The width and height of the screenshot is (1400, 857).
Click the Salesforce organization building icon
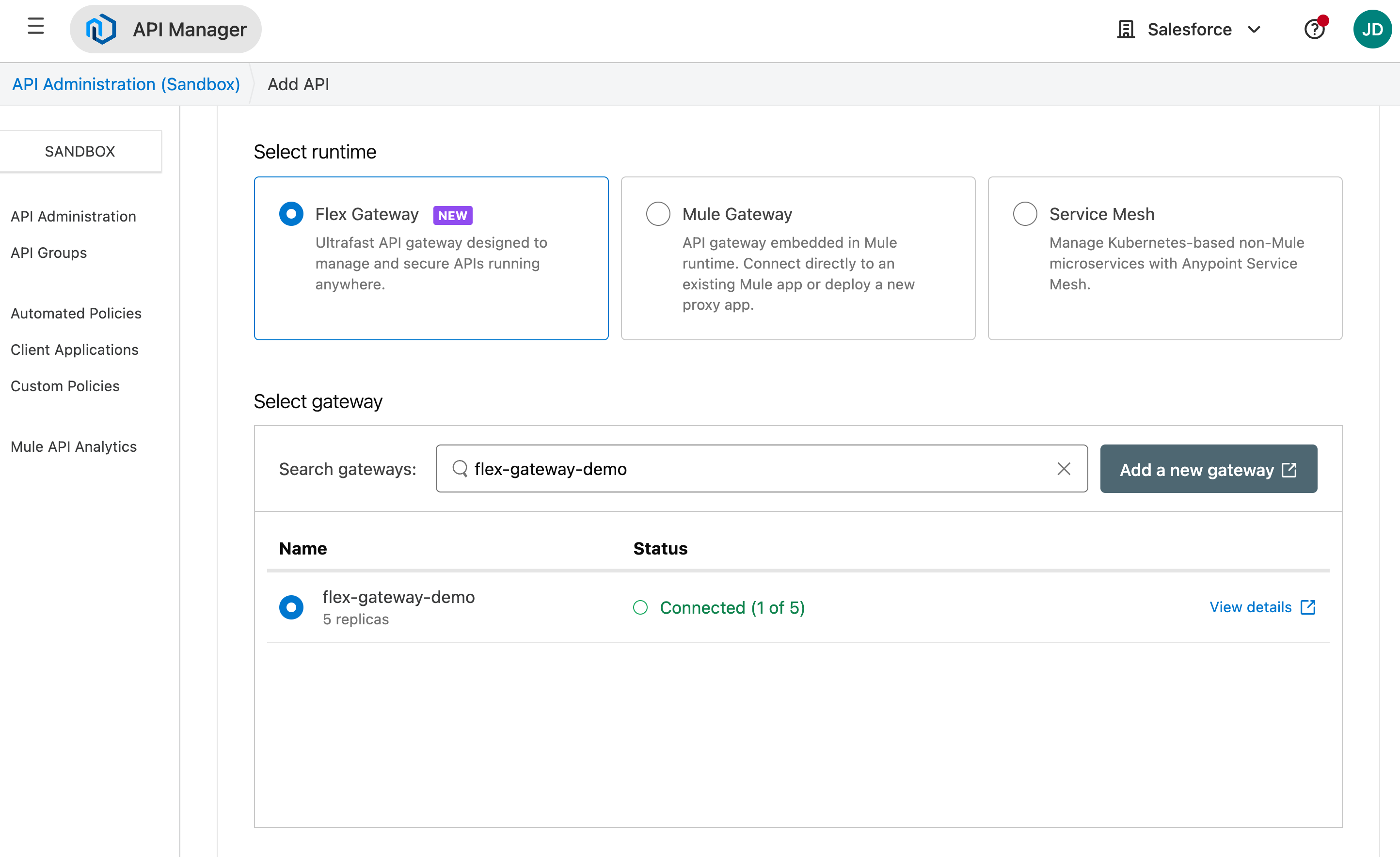1126,29
